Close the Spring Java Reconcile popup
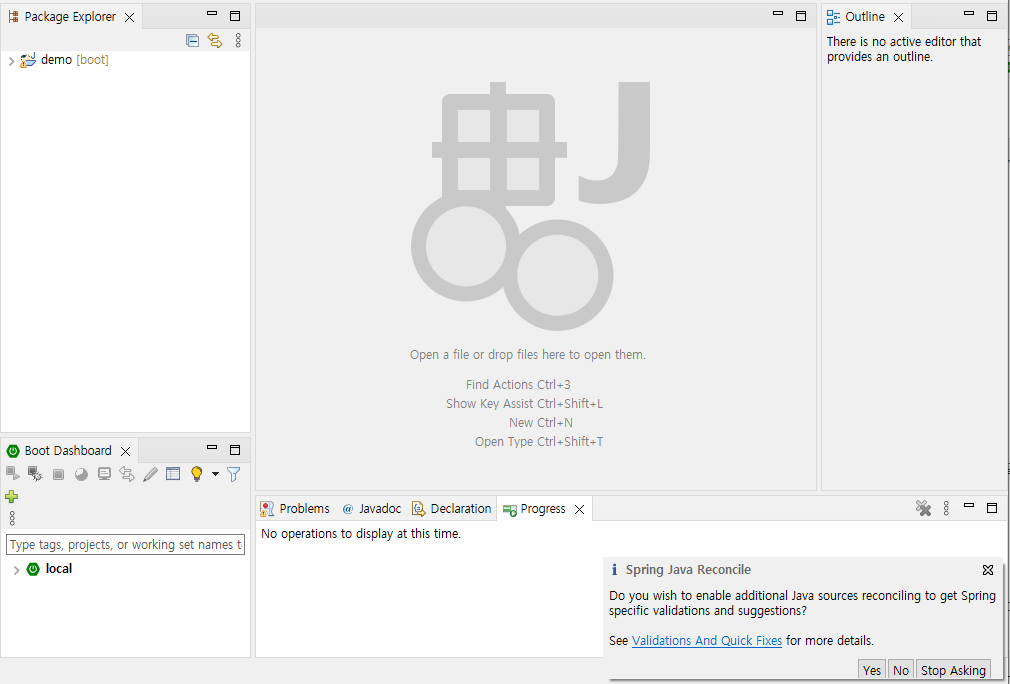Screen dimensions: 1010x684 pyautogui.click(x=988, y=570)
